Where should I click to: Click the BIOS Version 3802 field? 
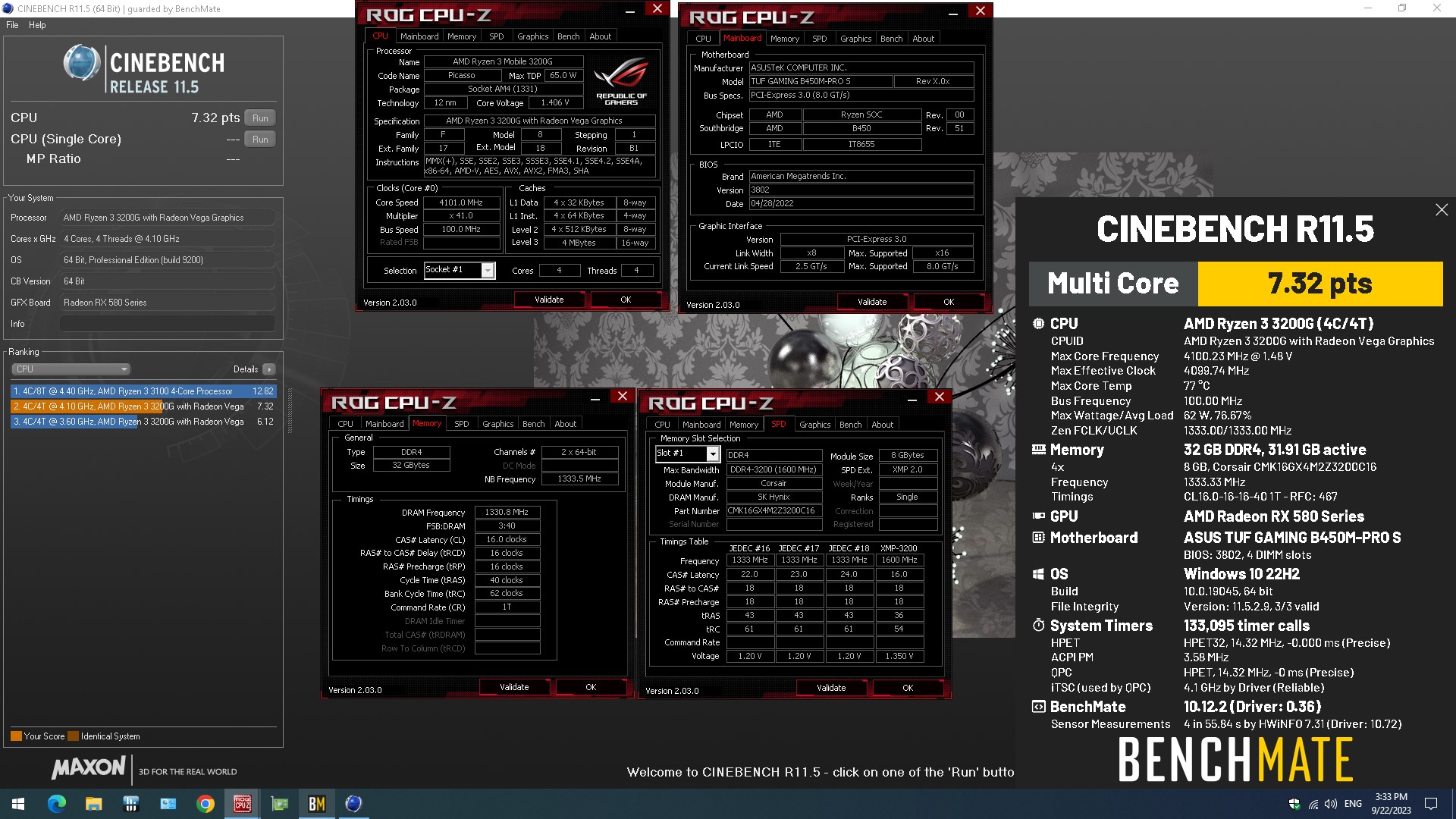tap(861, 190)
